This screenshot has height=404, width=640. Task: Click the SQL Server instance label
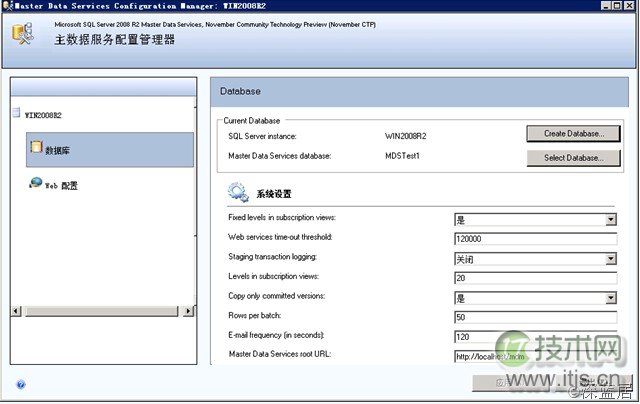tap(262, 136)
